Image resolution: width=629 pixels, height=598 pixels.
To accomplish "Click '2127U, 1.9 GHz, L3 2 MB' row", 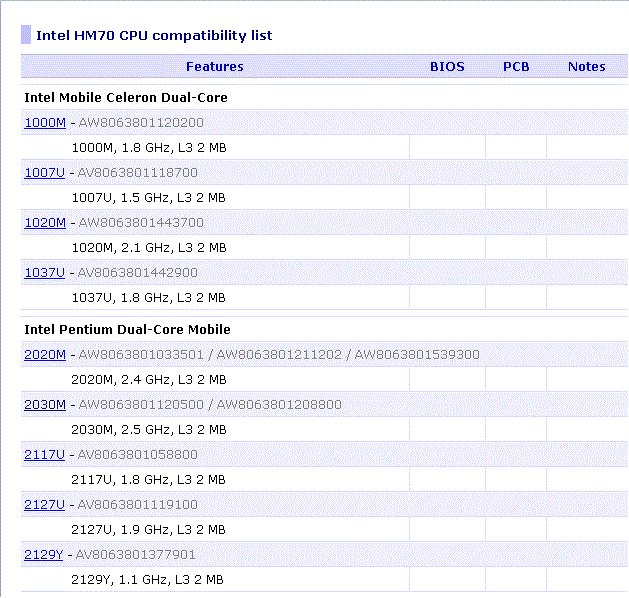I will click(x=324, y=529).
